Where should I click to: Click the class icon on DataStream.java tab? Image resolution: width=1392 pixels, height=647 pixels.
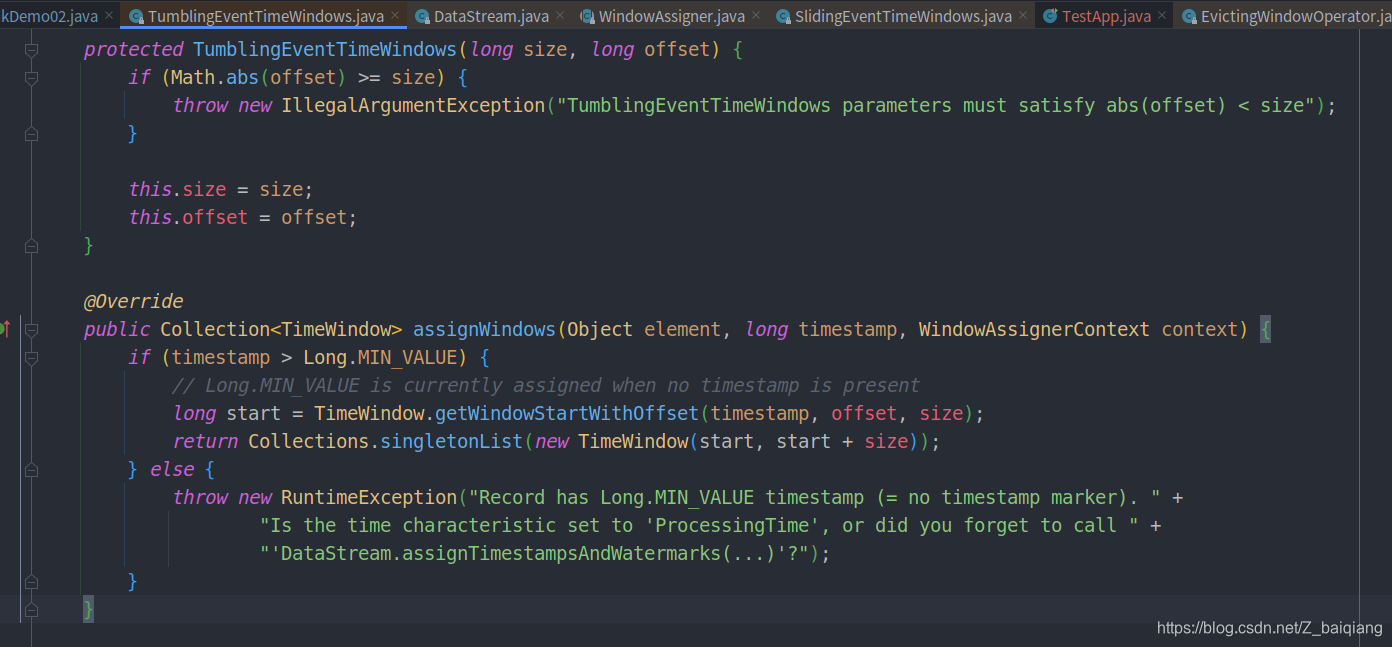(x=422, y=16)
